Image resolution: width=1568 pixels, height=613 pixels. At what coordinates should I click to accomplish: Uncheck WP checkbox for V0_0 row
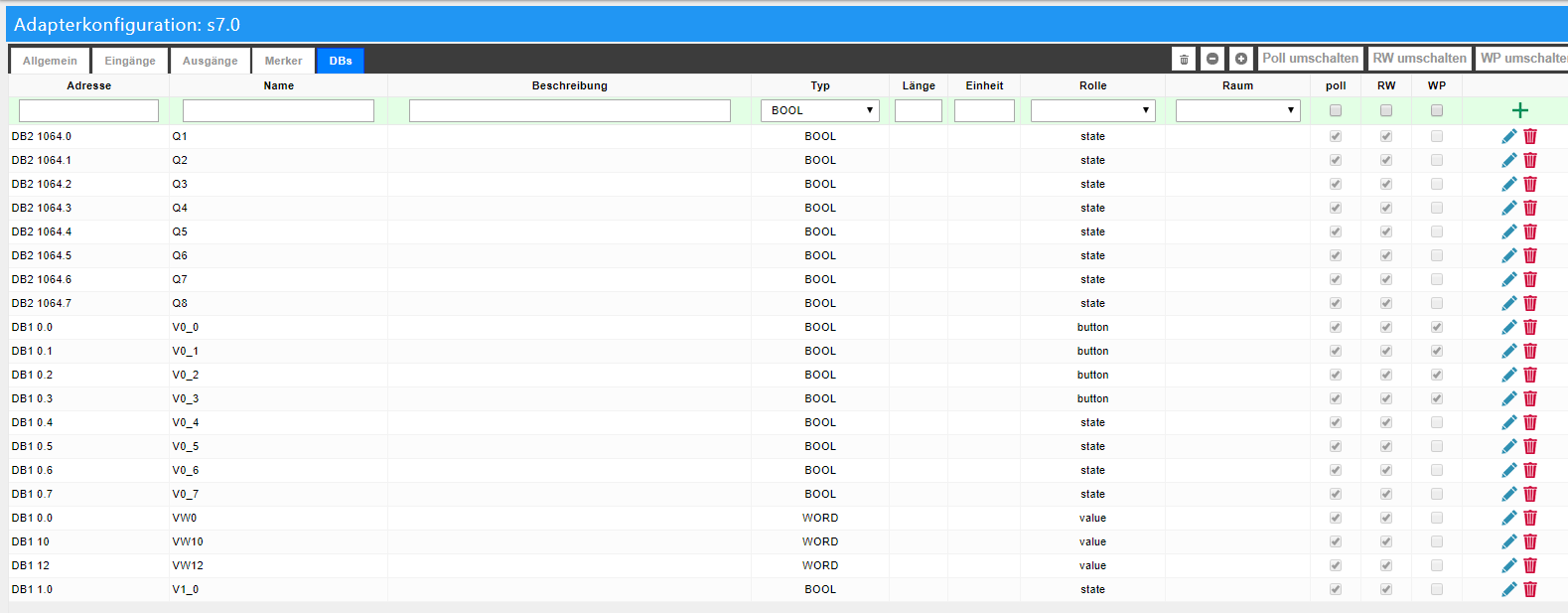coord(1437,327)
